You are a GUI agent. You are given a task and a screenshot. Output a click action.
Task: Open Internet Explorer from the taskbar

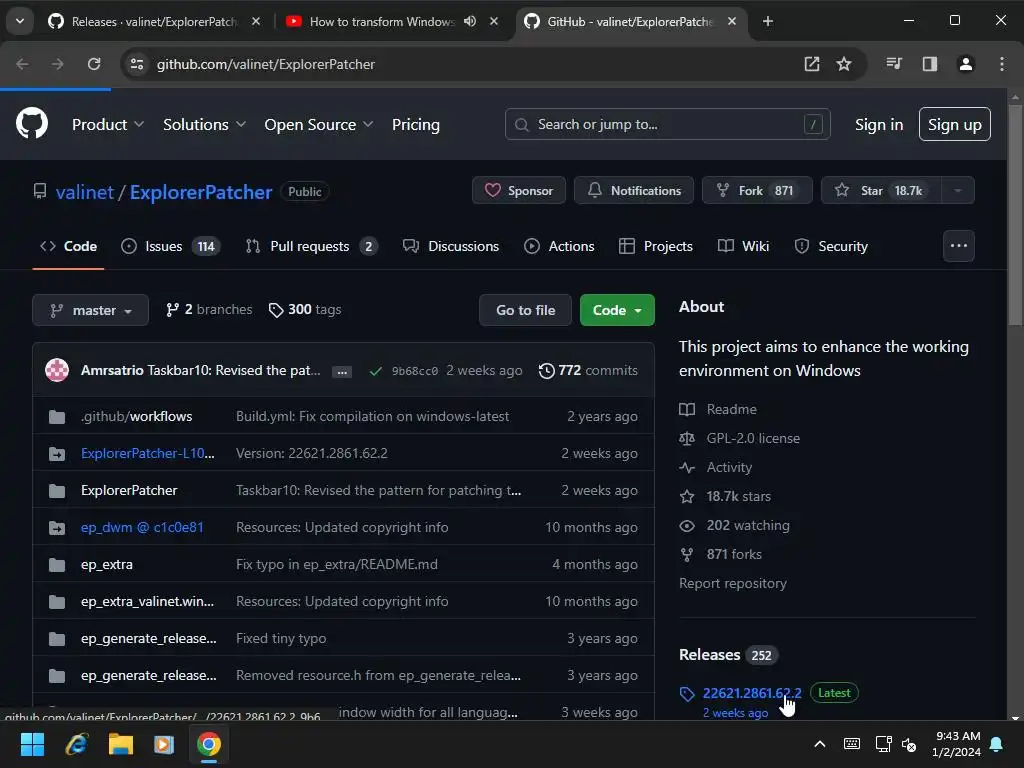76,744
